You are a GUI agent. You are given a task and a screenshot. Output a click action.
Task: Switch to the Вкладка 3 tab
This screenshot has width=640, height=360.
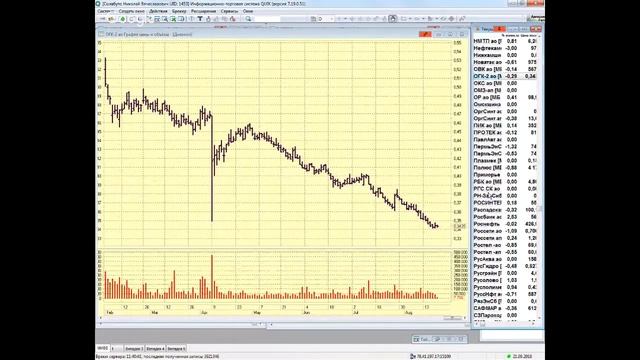[x=134, y=349]
